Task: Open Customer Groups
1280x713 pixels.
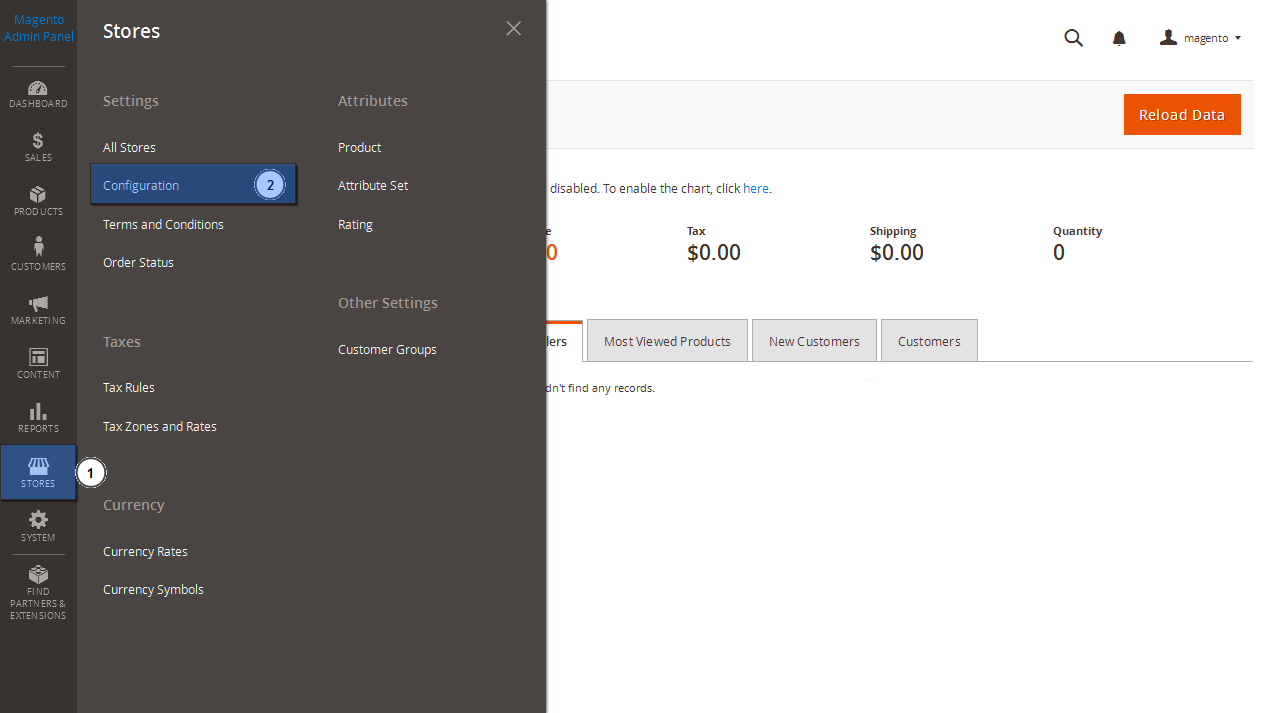Action: 387,349
